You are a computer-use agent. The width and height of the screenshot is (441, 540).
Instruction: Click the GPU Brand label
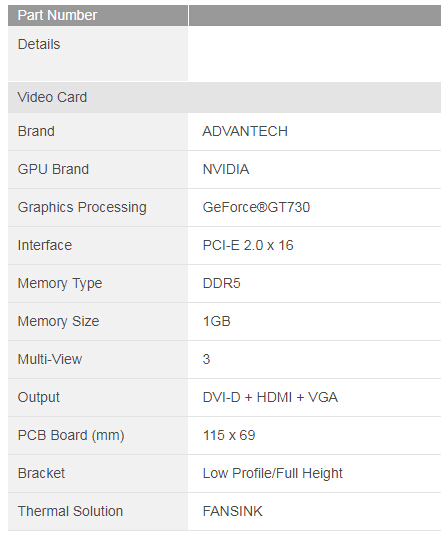pos(53,169)
